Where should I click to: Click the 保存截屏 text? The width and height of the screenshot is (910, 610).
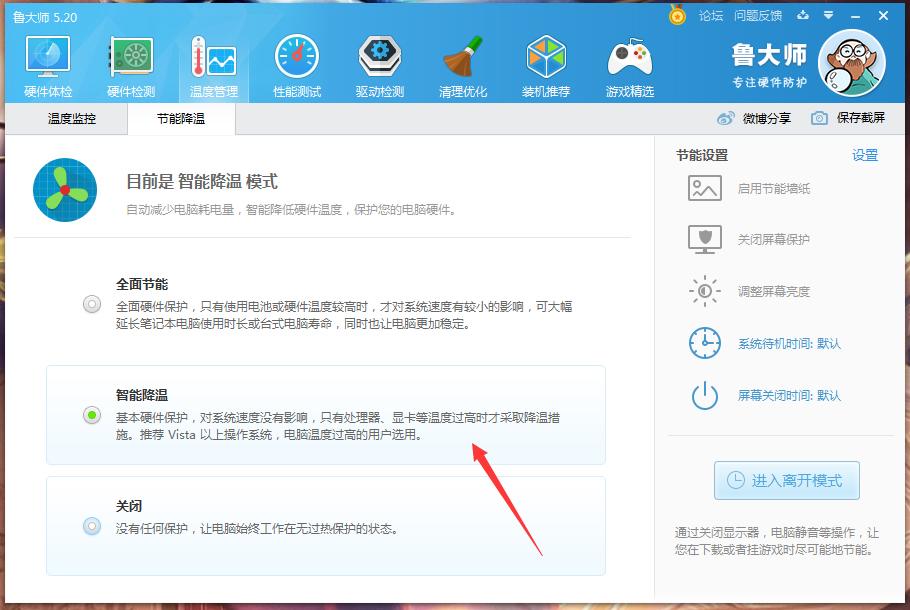[x=861, y=118]
